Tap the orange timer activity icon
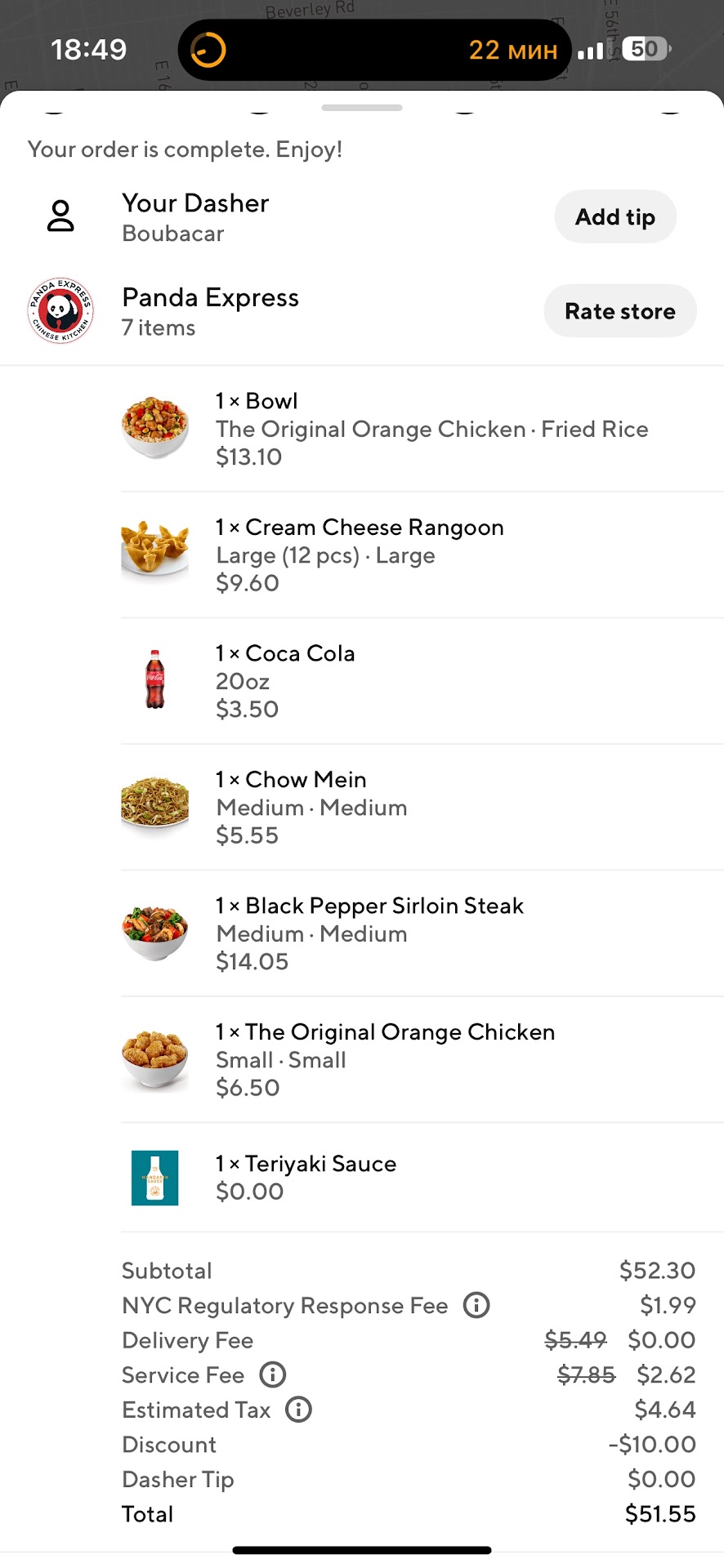The height and width of the screenshot is (1568, 724). (x=208, y=50)
